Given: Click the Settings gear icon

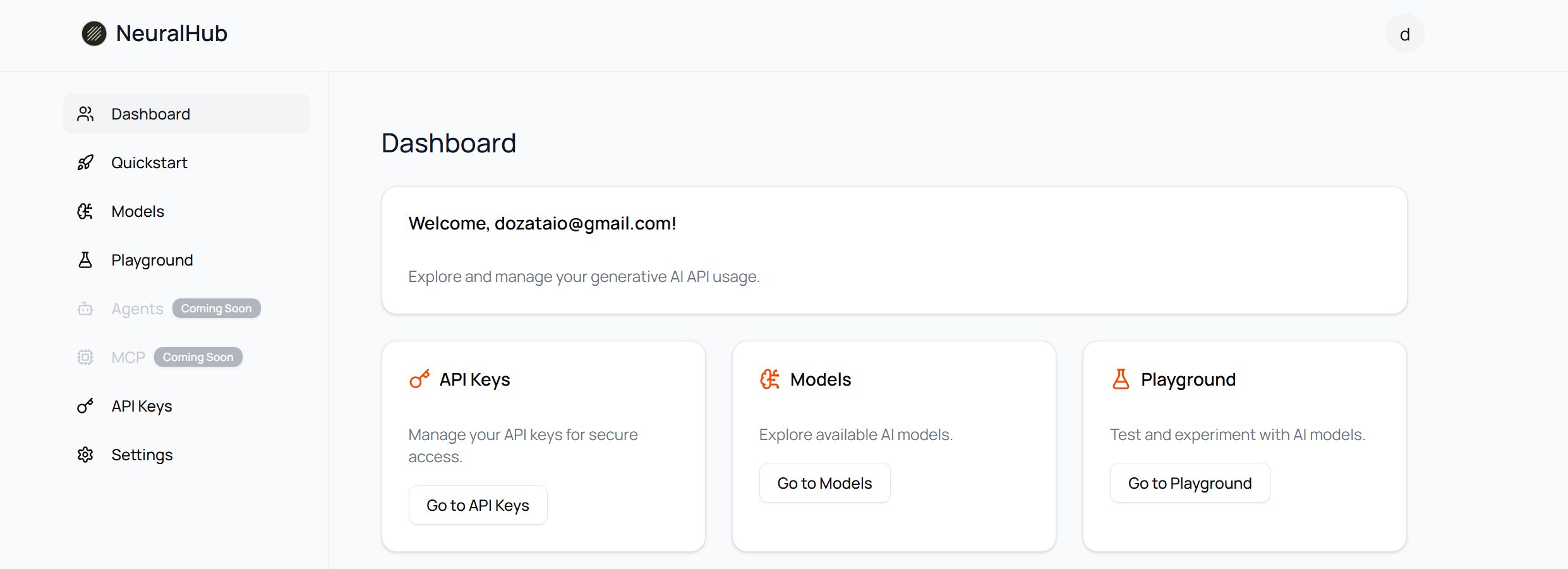Looking at the screenshot, I should pyautogui.click(x=85, y=455).
